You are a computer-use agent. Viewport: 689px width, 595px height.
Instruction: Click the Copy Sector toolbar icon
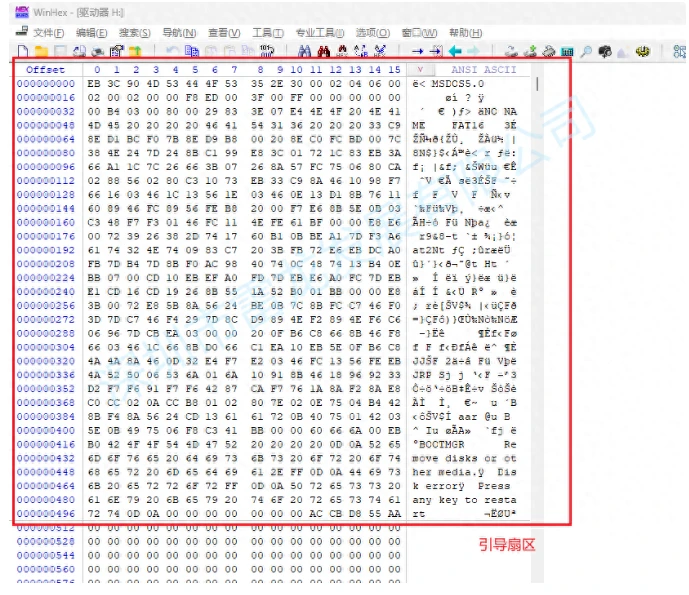[x=192, y=50]
